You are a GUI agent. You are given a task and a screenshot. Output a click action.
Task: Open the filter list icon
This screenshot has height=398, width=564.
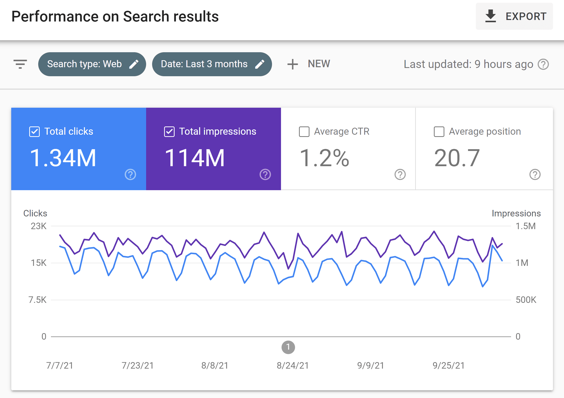coord(20,64)
